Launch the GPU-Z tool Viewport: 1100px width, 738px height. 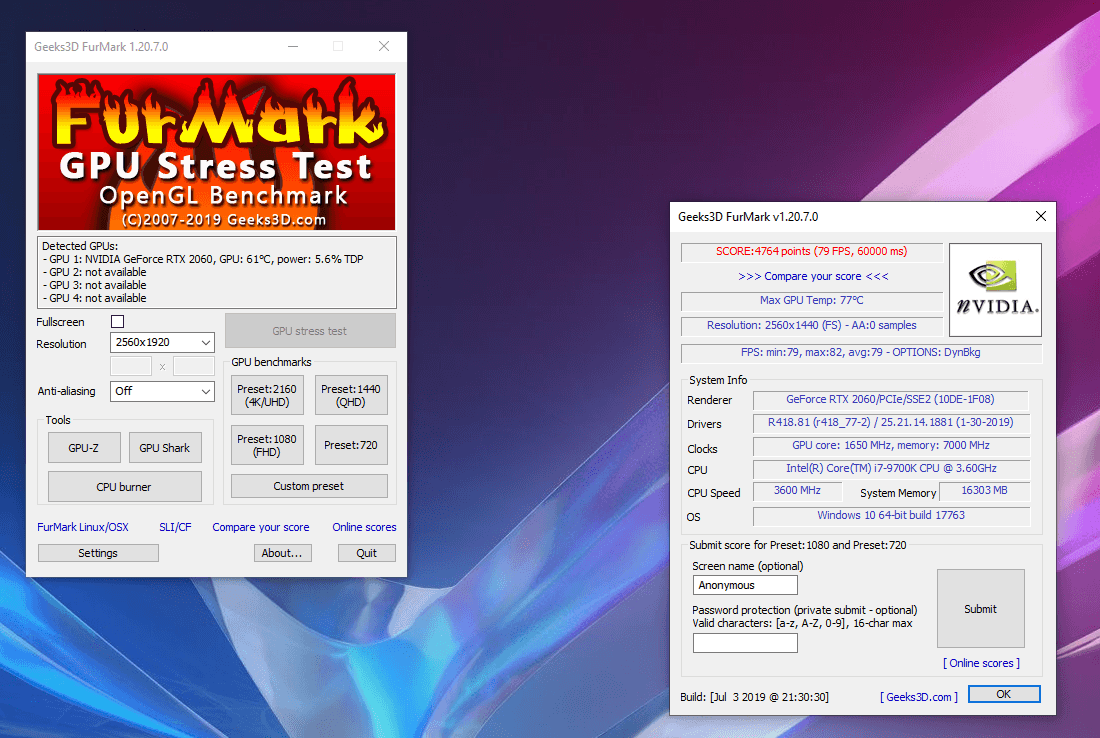click(x=84, y=448)
